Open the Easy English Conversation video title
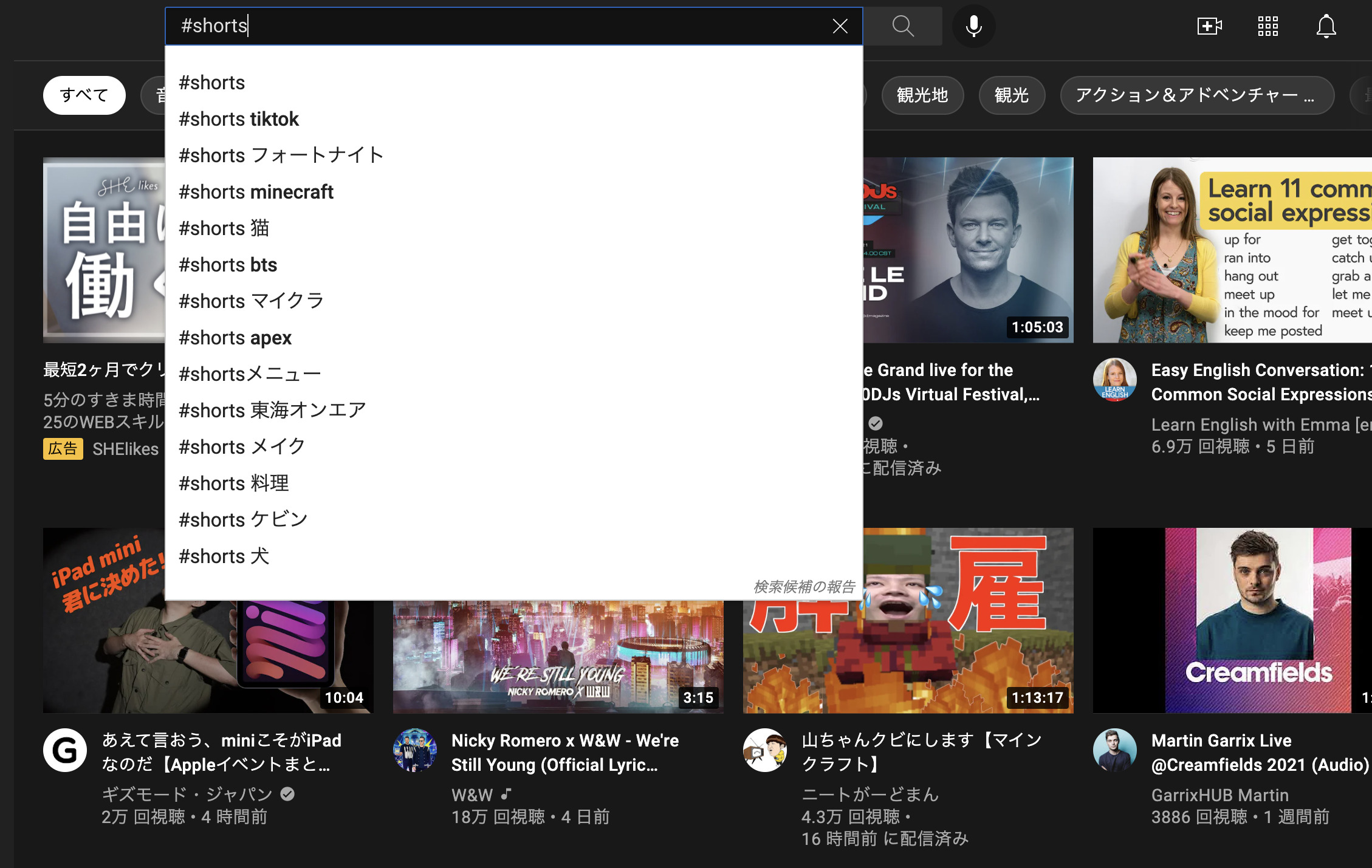The height and width of the screenshot is (868, 1372). 1261,382
